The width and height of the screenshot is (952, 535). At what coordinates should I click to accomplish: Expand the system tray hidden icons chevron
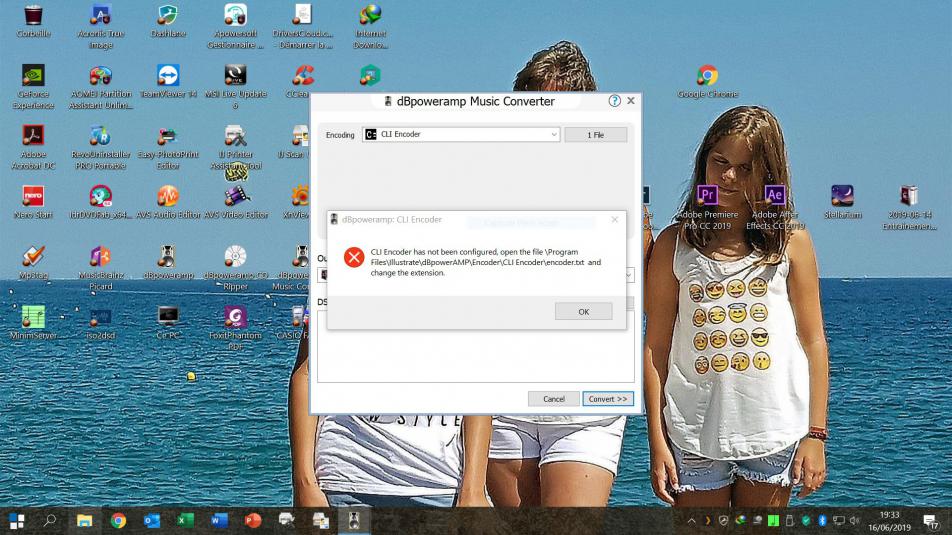(x=692, y=520)
